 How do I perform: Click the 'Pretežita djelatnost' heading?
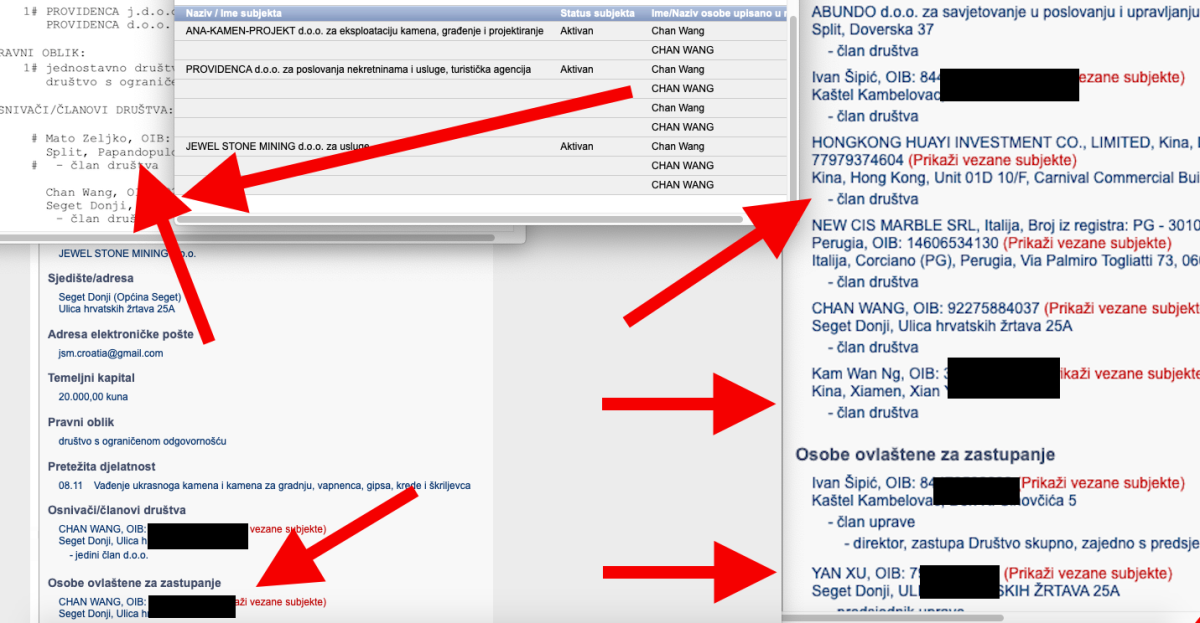coord(102,466)
